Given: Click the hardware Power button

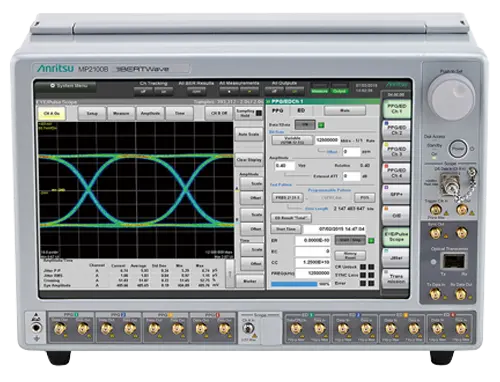Looking at the screenshot, I should [458, 149].
